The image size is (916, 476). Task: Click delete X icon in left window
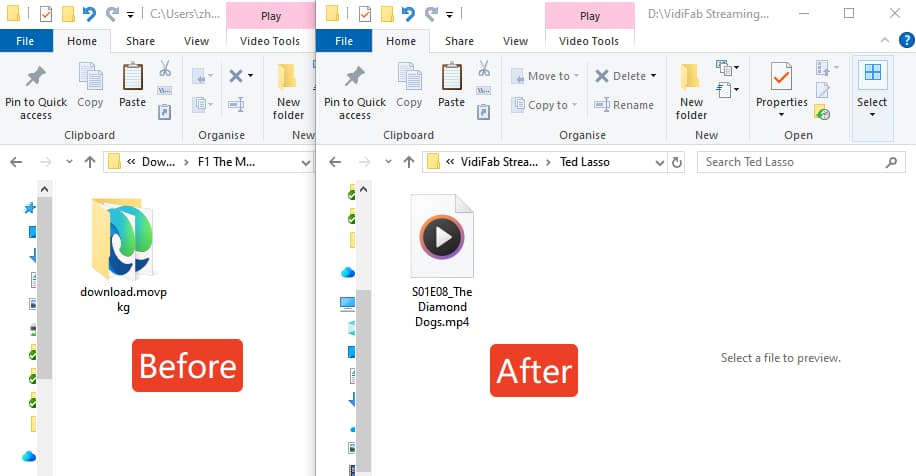(236, 76)
